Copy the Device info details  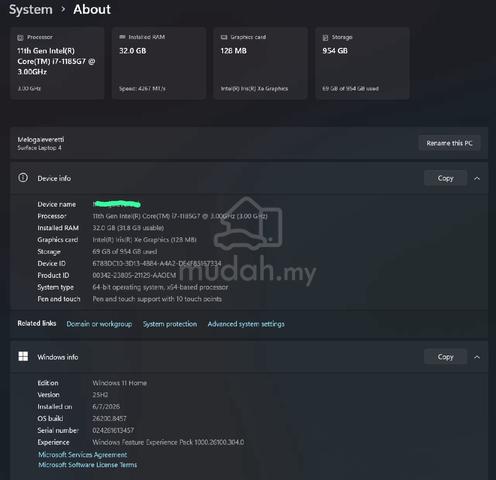pyautogui.click(x=445, y=178)
